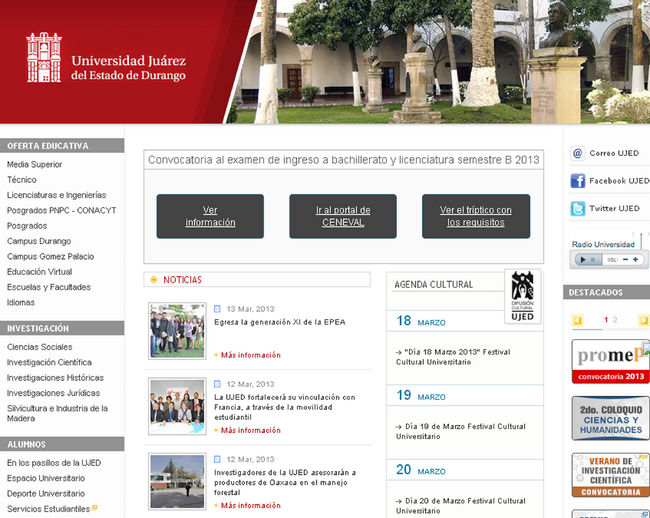Open the promep convocatoria 2013 banner

coord(610,361)
